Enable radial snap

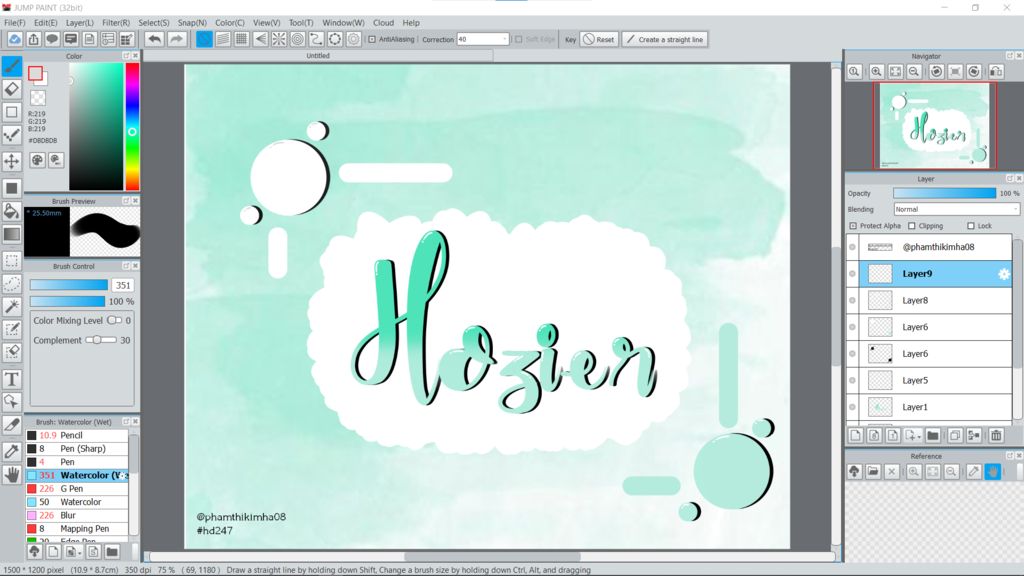[279, 39]
